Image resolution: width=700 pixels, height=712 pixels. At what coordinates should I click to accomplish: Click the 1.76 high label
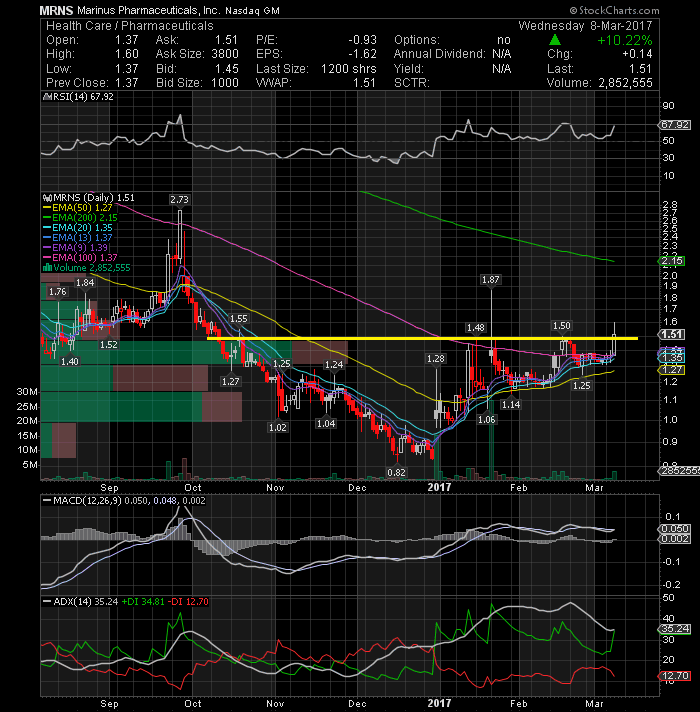[x=58, y=292]
